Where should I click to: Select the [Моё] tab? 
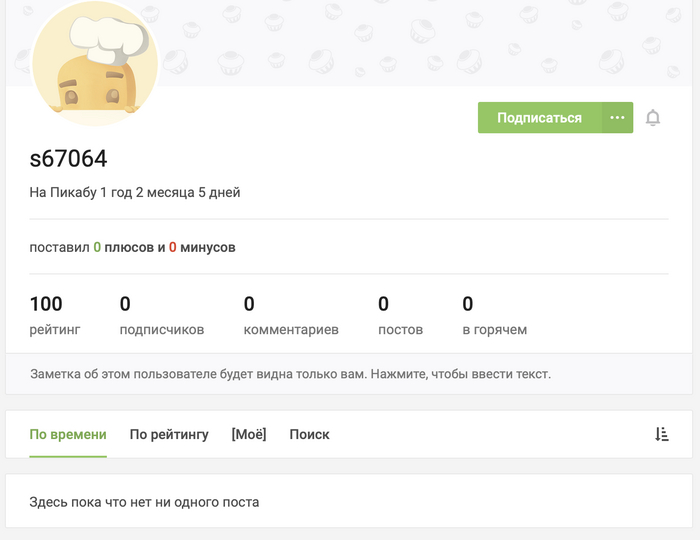click(x=249, y=434)
